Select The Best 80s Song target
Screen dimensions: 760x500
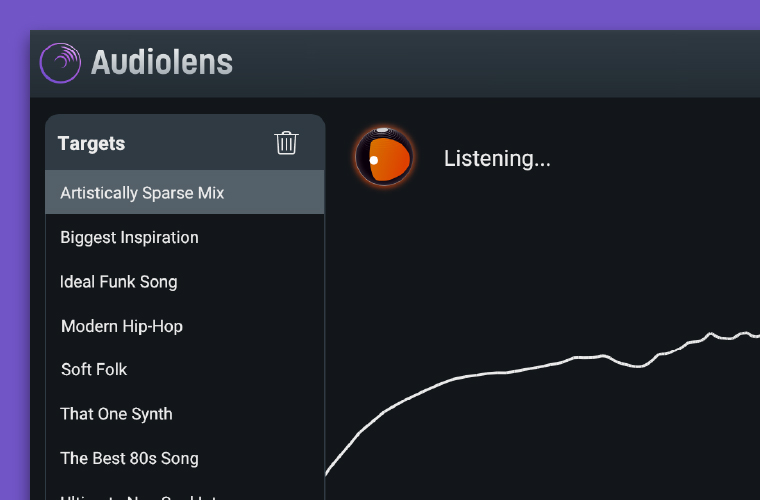(185, 458)
